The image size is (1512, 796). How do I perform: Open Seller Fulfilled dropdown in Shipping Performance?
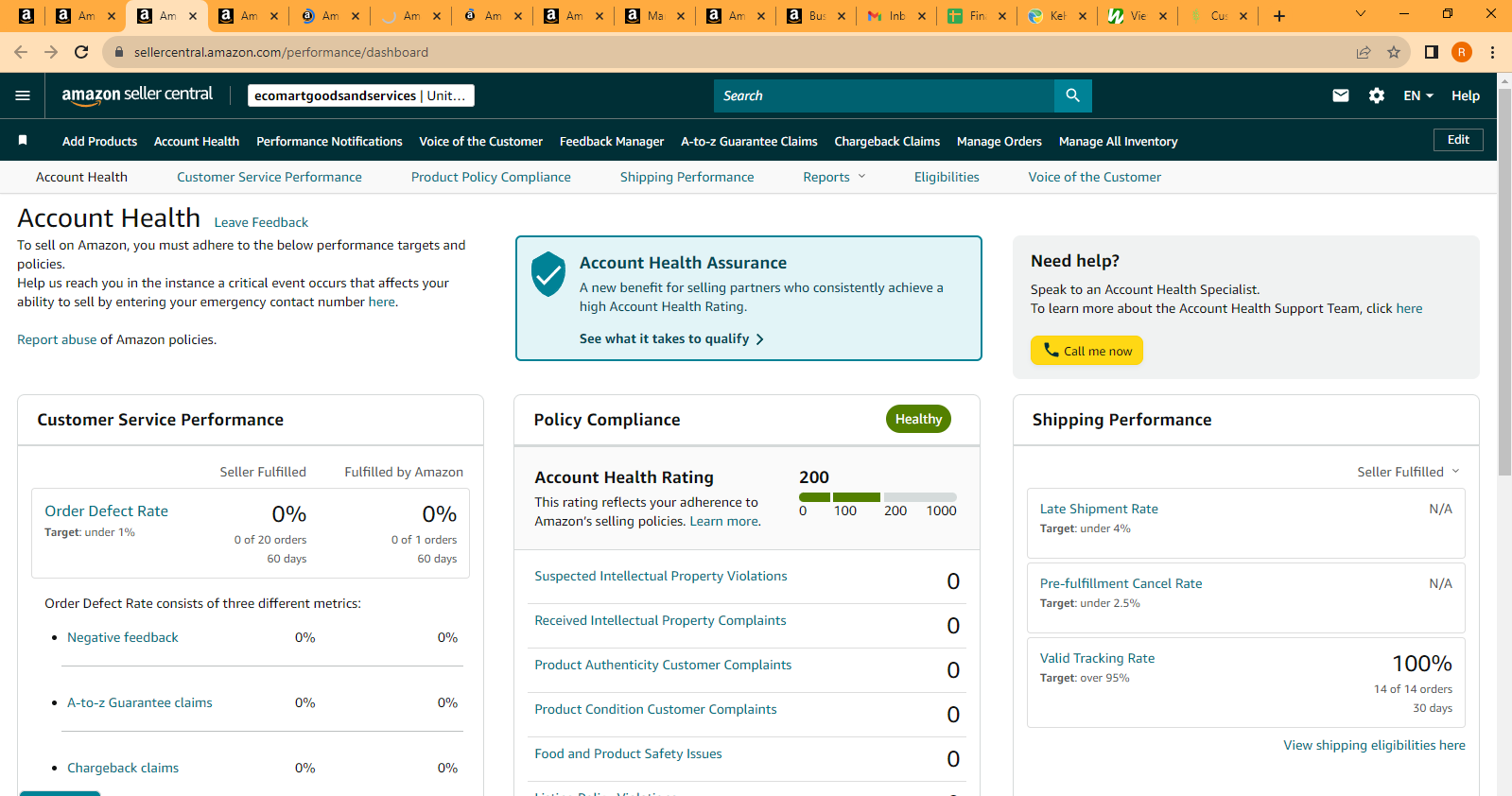point(1408,472)
